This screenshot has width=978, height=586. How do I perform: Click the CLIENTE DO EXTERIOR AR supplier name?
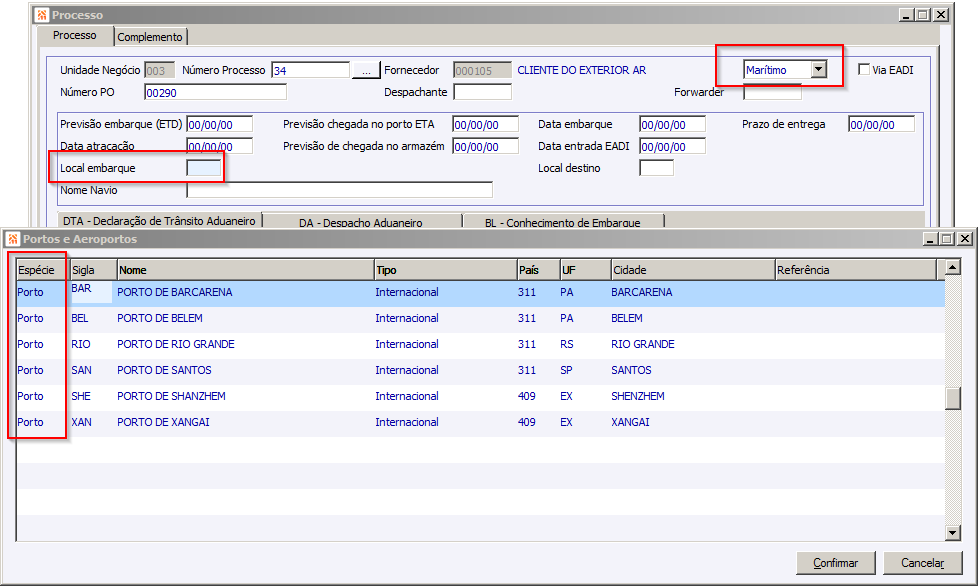[x=582, y=70]
